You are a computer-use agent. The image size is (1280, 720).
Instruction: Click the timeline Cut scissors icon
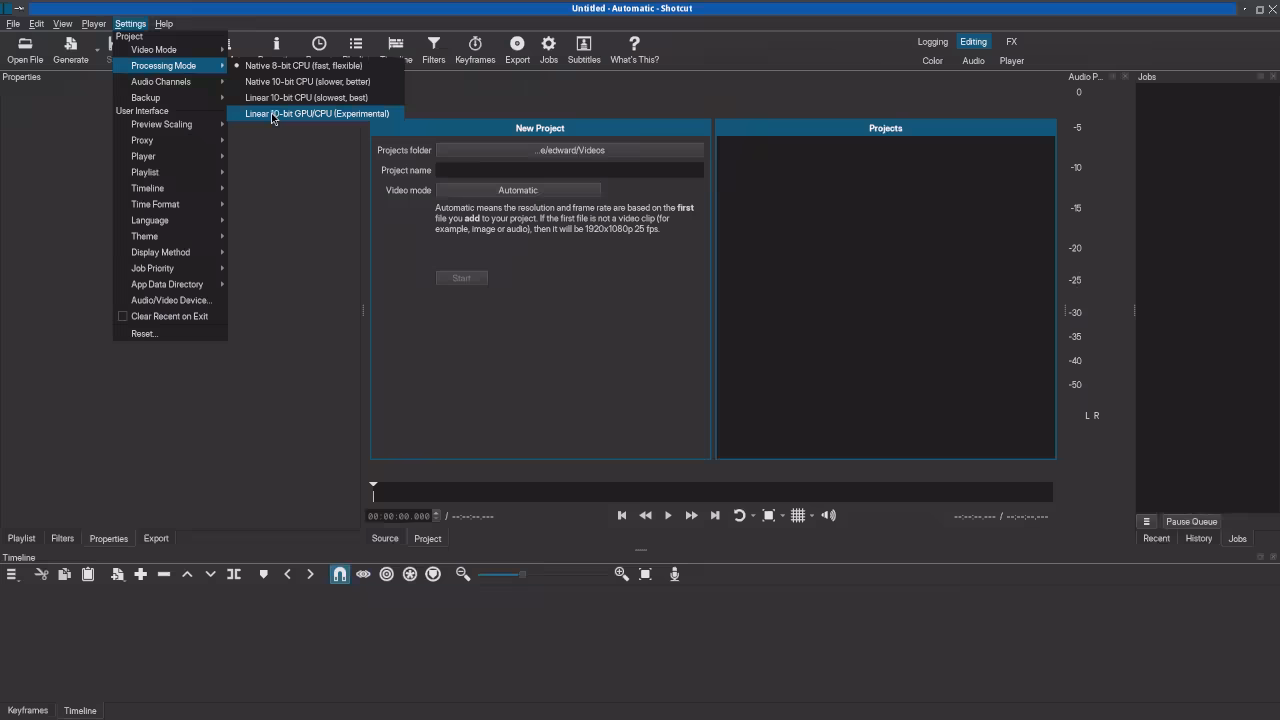[42, 574]
